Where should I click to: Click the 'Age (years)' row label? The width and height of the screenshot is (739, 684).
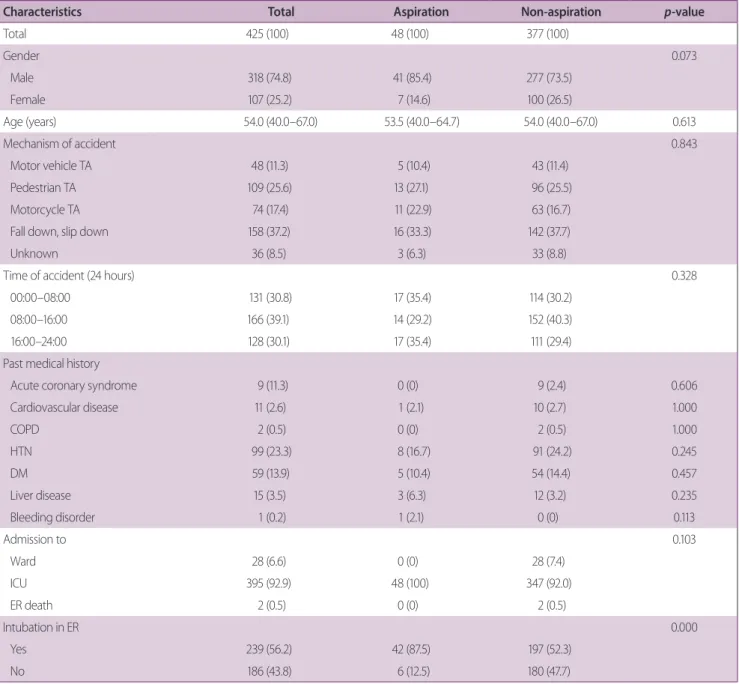(x=30, y=122)
